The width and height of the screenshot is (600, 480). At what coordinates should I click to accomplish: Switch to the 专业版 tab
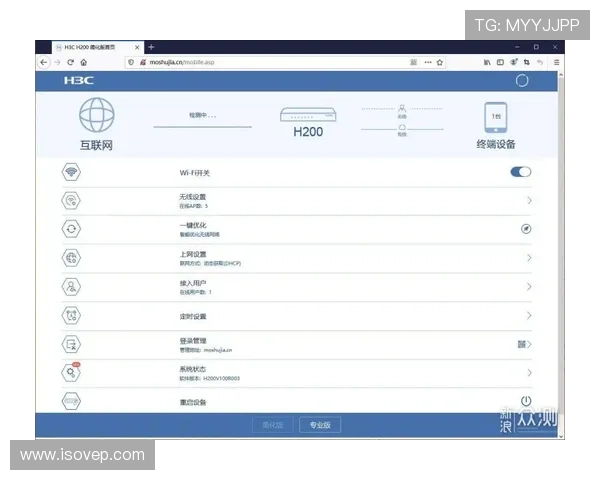tap(320, 425)
